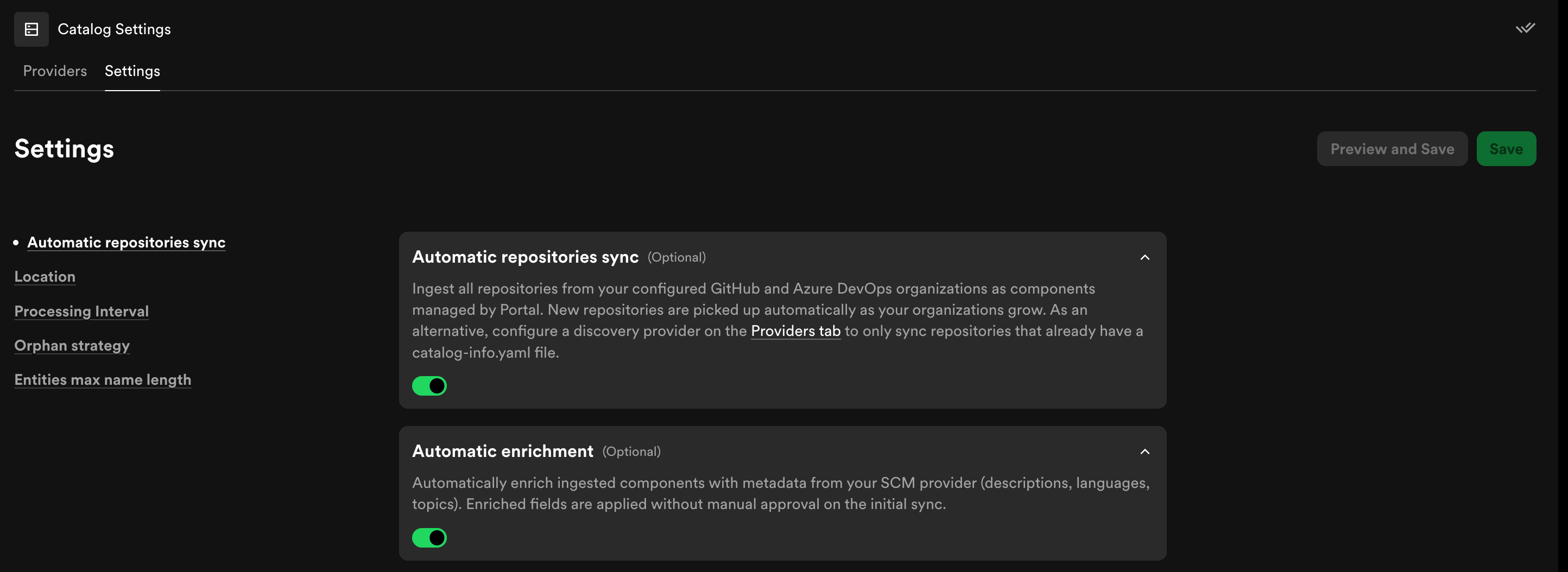Click the Preview and Save button

pyautogui.click(x=1392, y=149)
